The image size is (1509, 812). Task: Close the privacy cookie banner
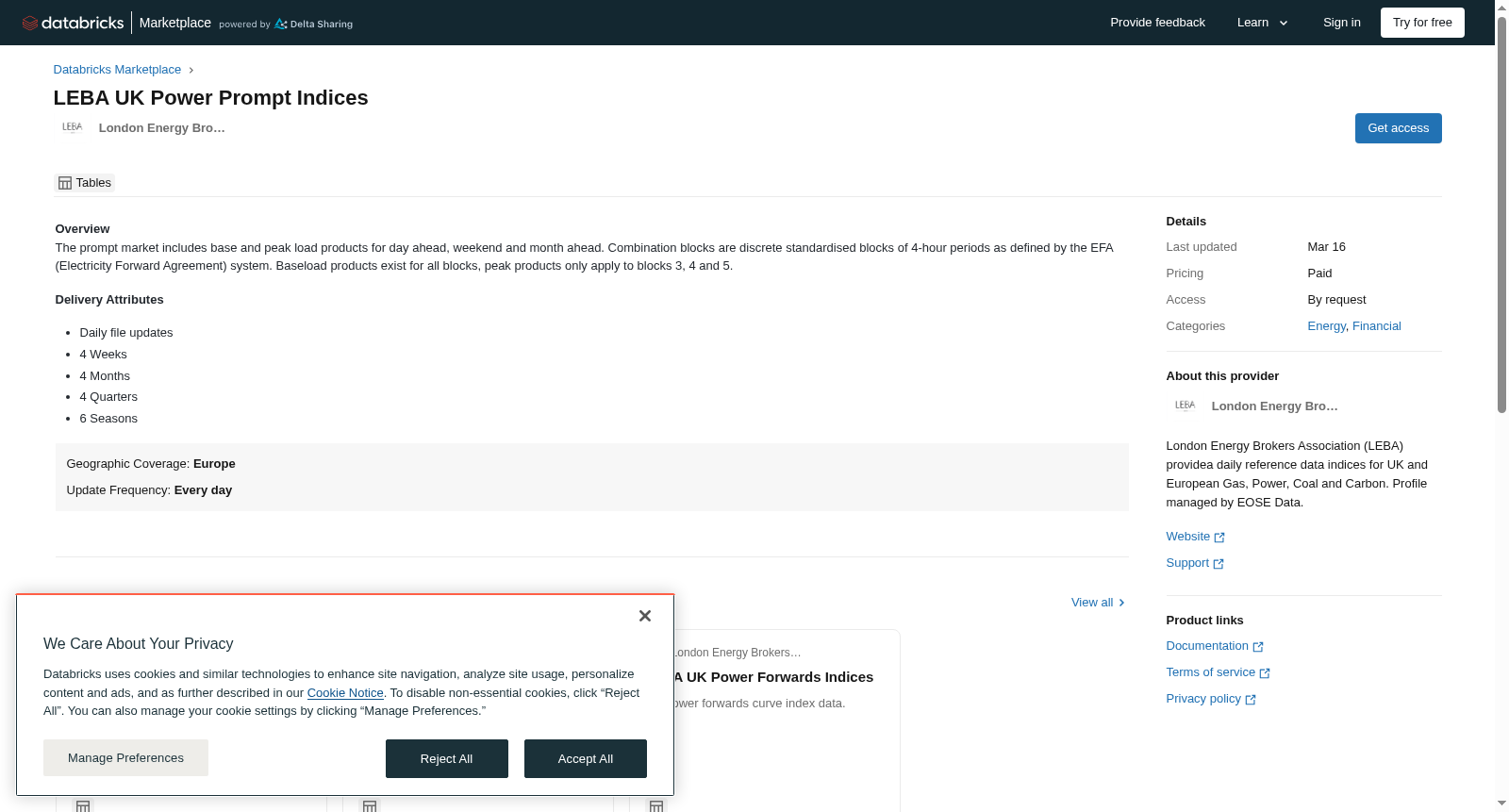(x=645, y=616)
